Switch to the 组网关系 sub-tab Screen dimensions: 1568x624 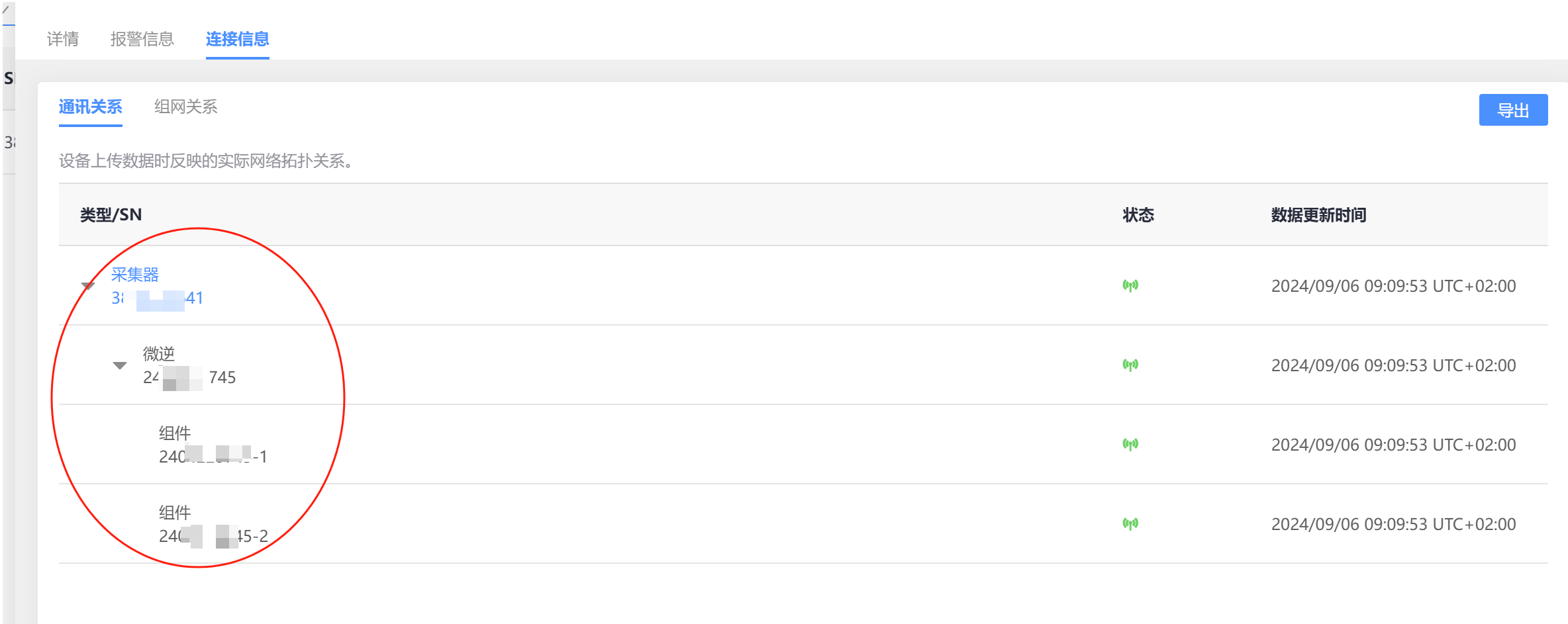coord(185,107)
